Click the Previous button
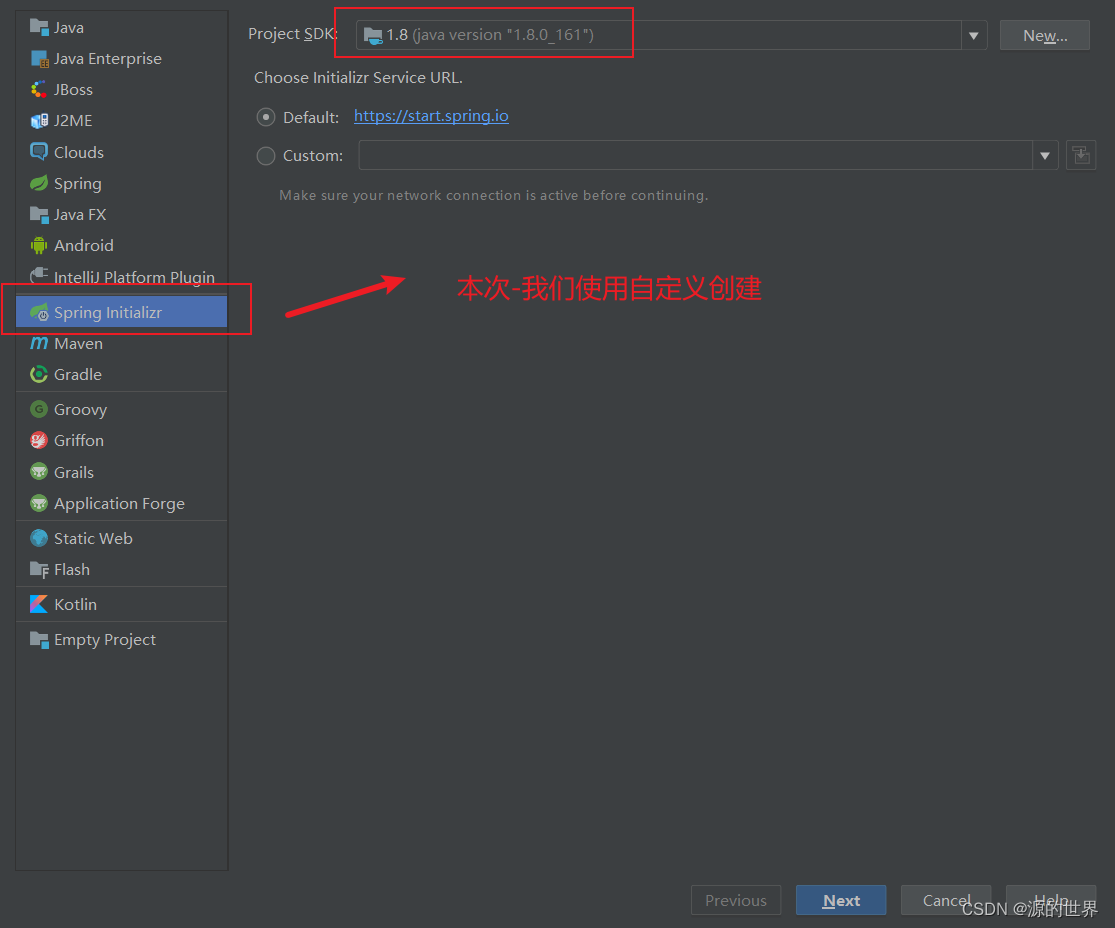Viewport: 1115px width, 928px height. pyautogui.click(x=736, y=900)
